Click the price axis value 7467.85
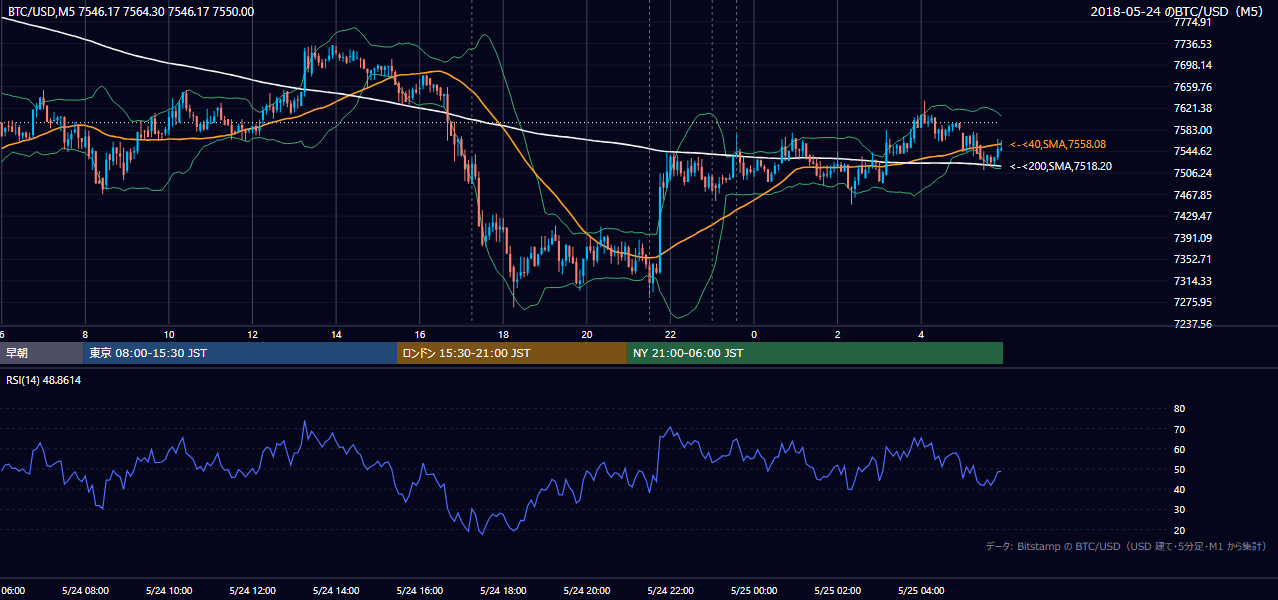The height and width of the screenshot is (600, 1278). pos(1192,195)
